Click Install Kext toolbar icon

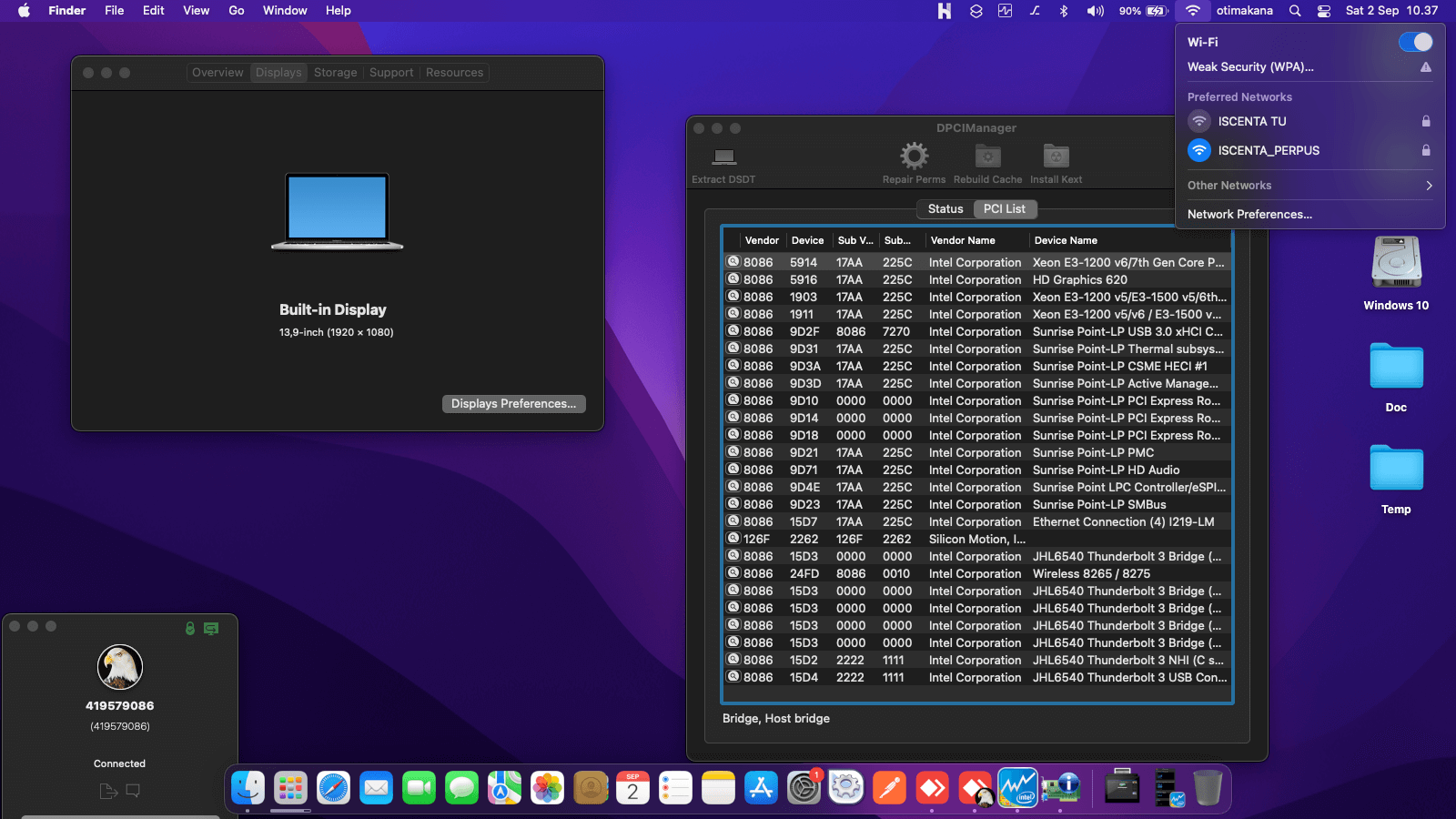(x=1056, y=156)
